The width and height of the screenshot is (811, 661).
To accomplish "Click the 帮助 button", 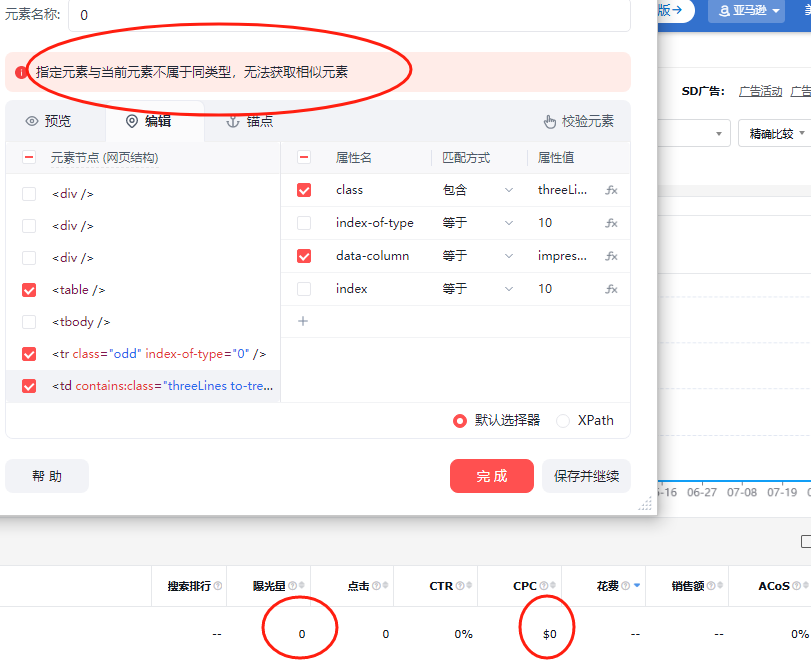I will pyautogui.click(x=47, y=476).
